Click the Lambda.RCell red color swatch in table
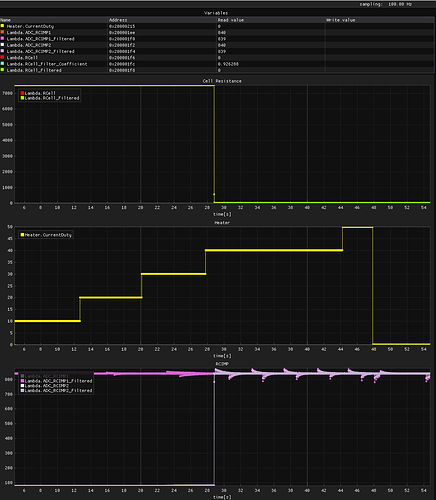This screenshot has width=436, height=500. pos(2,57)
